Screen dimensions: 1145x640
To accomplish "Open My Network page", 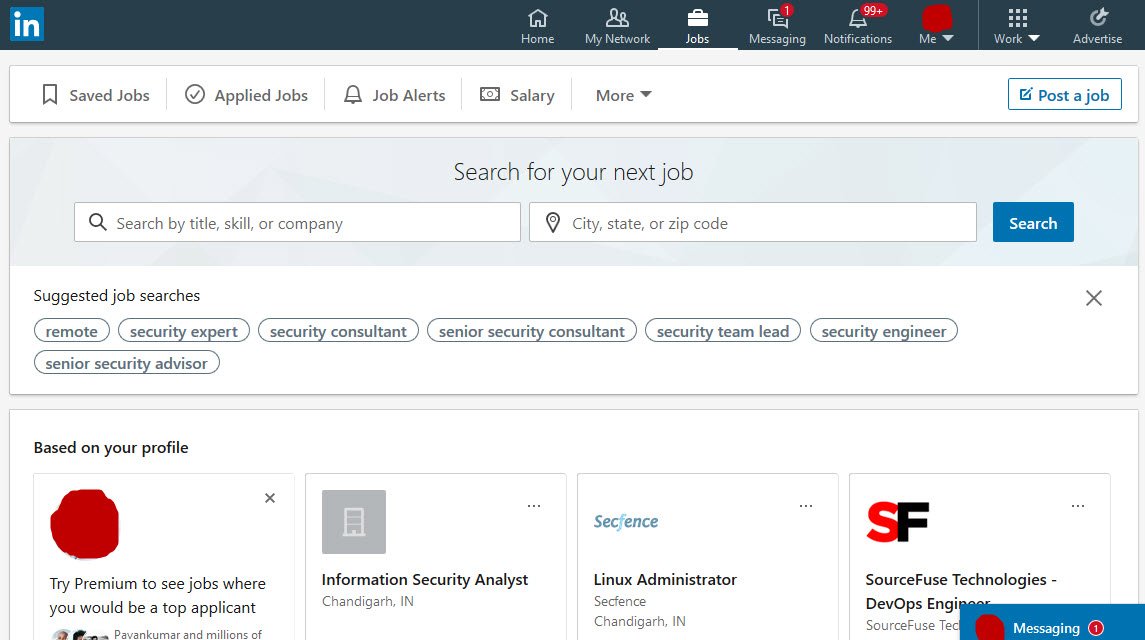I will click(x=617, y=26).
